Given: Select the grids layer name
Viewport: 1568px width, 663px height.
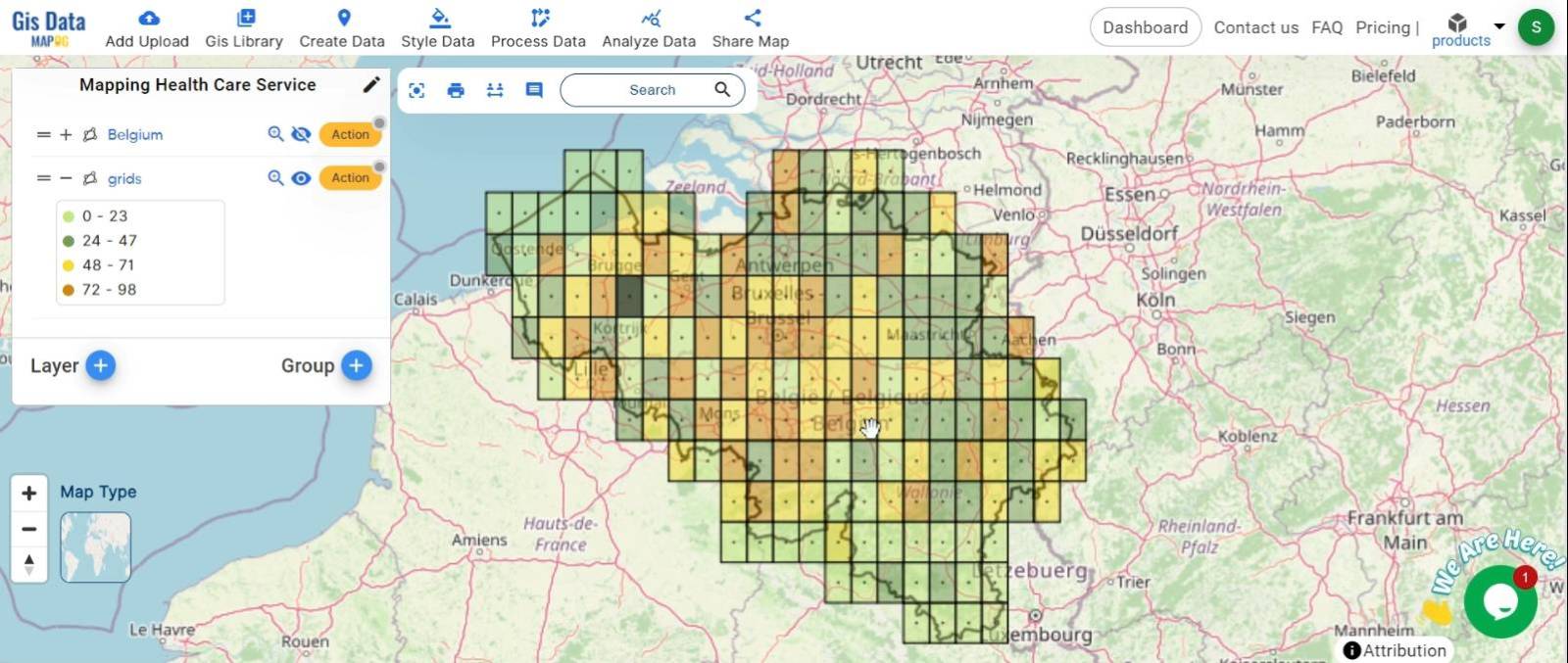Looking at the screenshot, I should (x=124, y=178).
